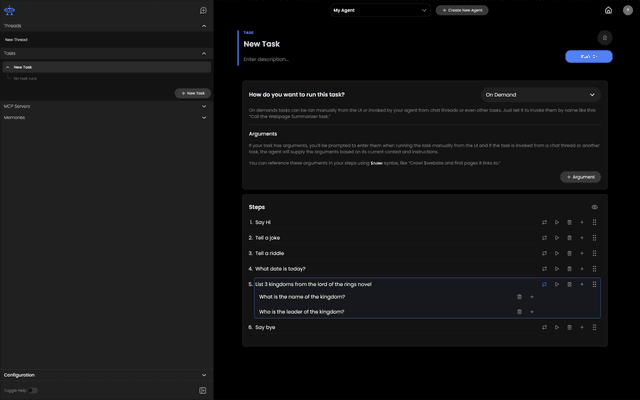Image resolution: width=640 pixels, height=400 pixels.
Task: Switch the Toggle Help option
Action: [33, 390]
